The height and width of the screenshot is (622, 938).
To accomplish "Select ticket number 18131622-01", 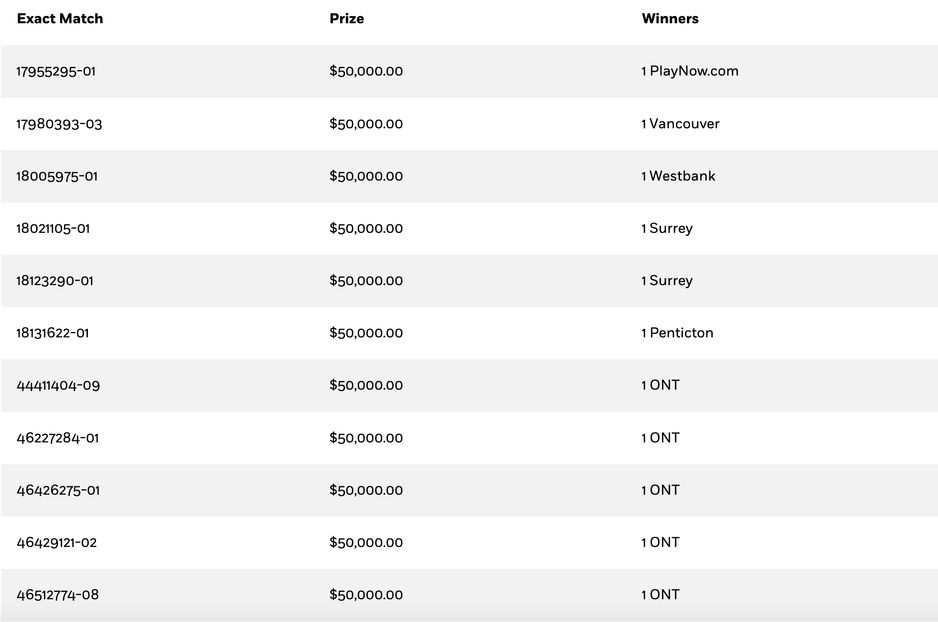I will pos(53,333).
